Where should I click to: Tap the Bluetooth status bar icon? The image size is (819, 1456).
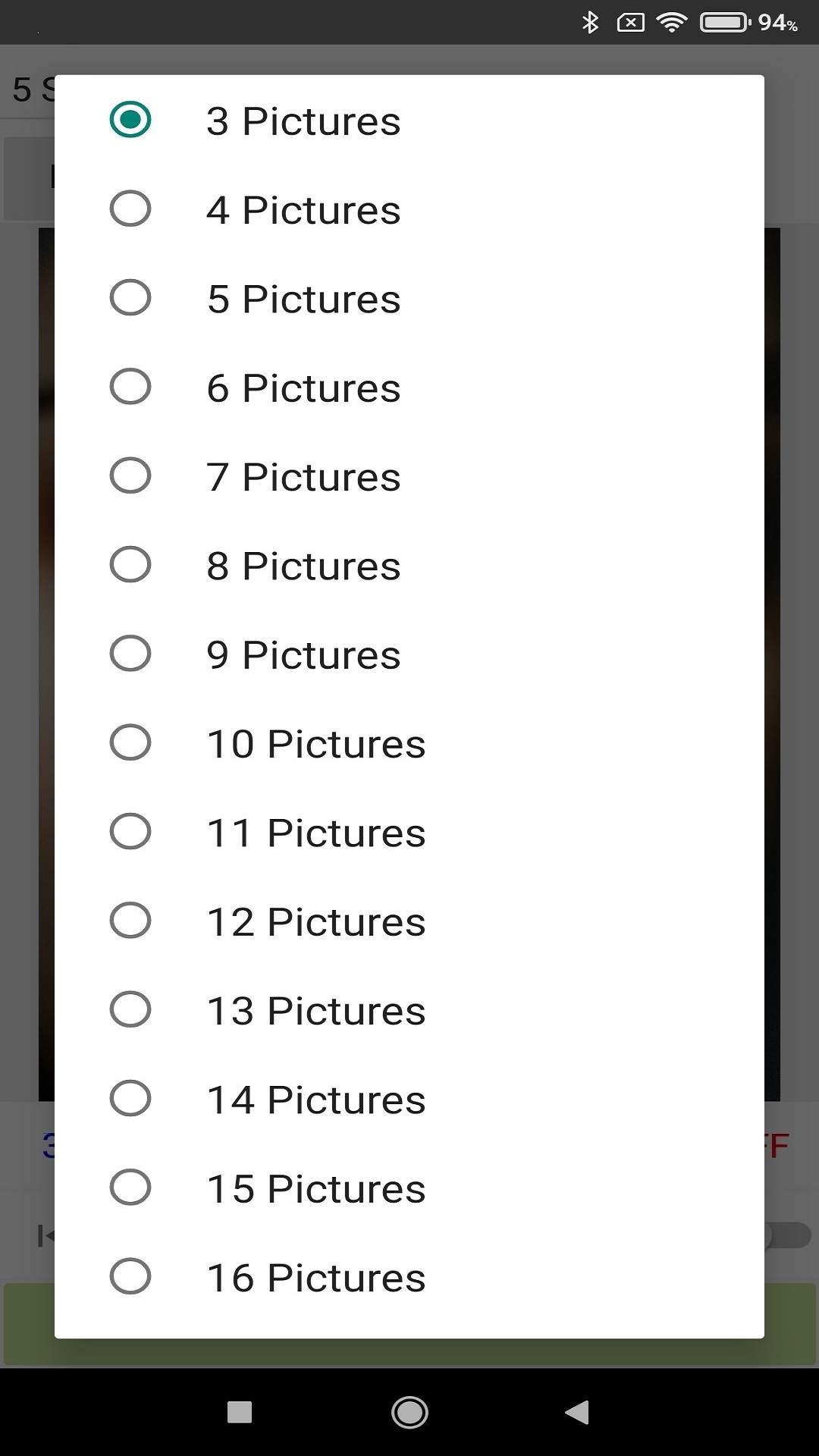click(590, 22)
